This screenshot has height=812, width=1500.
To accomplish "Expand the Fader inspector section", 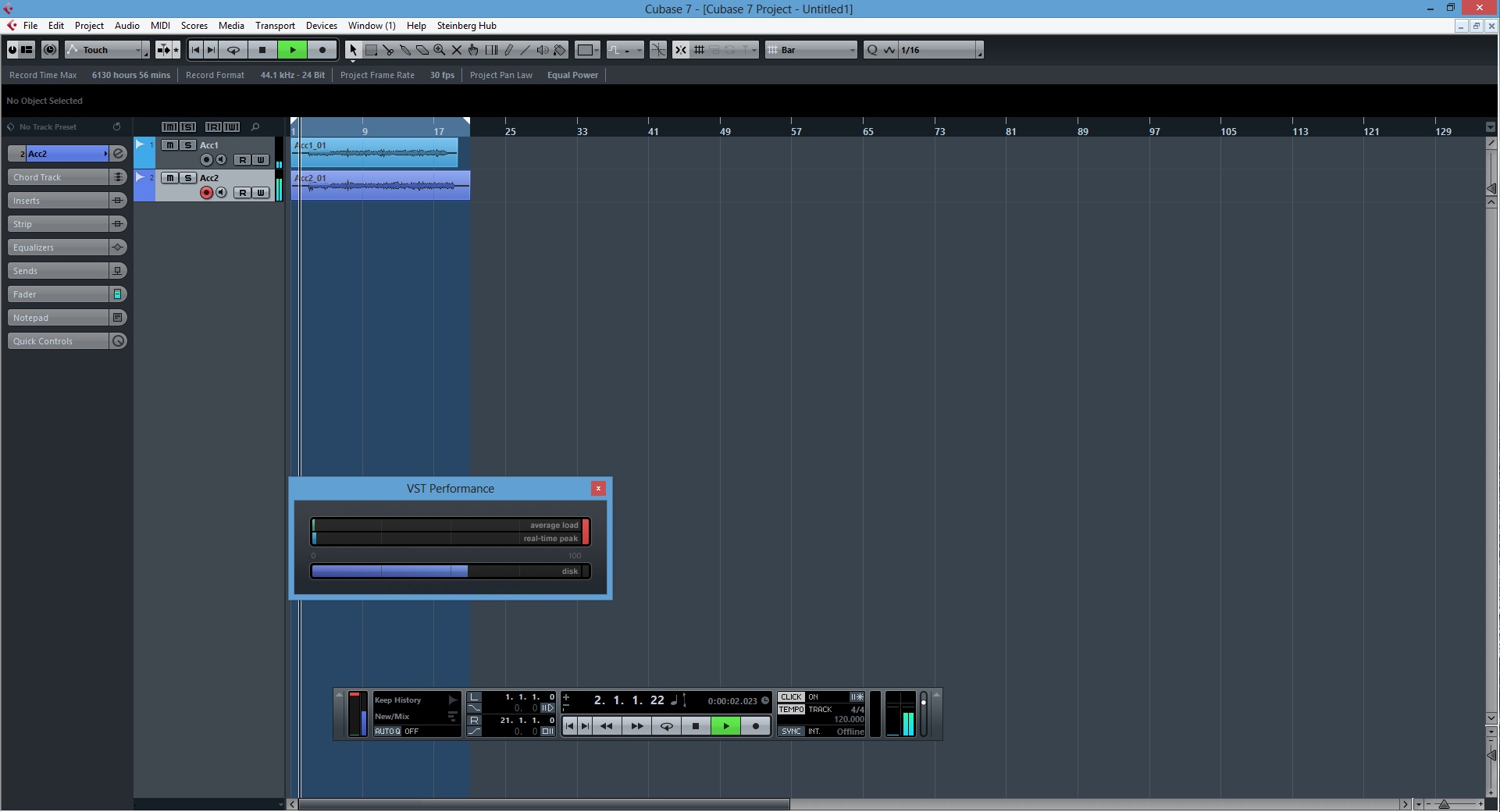I will tap(58, 294).
